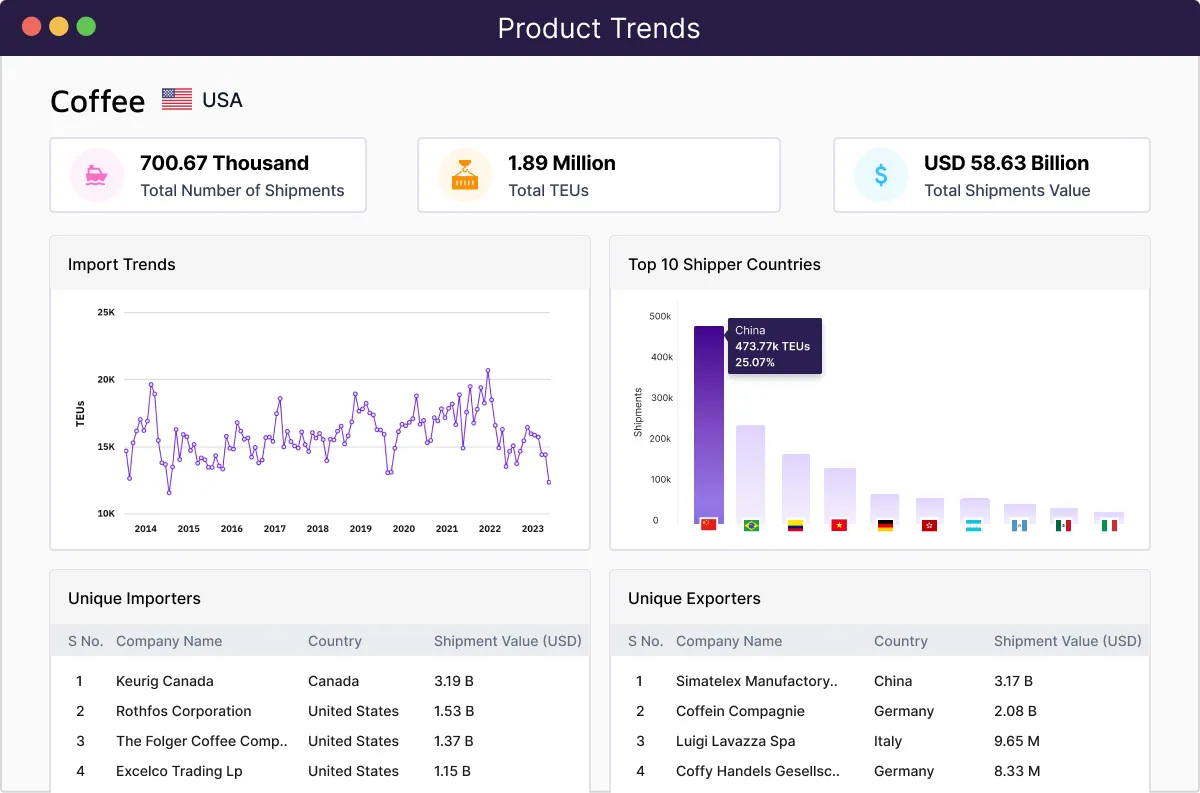This screenshot has height=793, width=1200.
Task: Click the China tooltip showing 473.77k TEUs
Action: coord(775,345)
